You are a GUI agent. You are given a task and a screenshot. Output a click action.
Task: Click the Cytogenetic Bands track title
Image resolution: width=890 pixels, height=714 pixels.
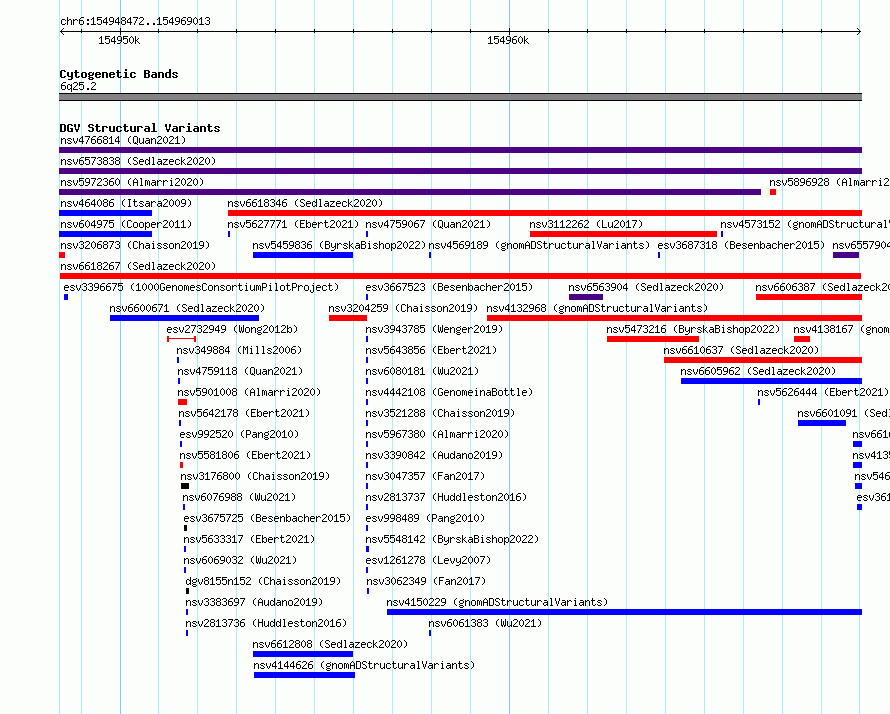[x=119, y=74]
